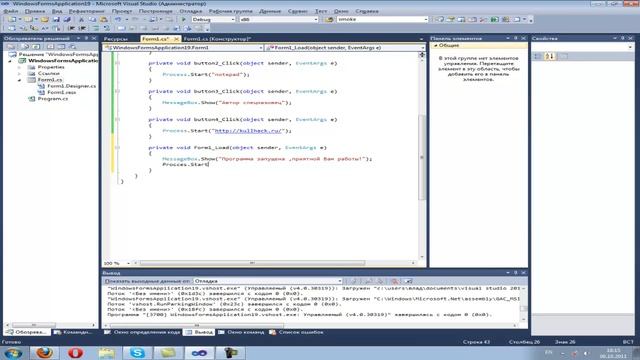Pin the Toolbox panel
The image size is (640, 360).
click(x=516, y=38)
